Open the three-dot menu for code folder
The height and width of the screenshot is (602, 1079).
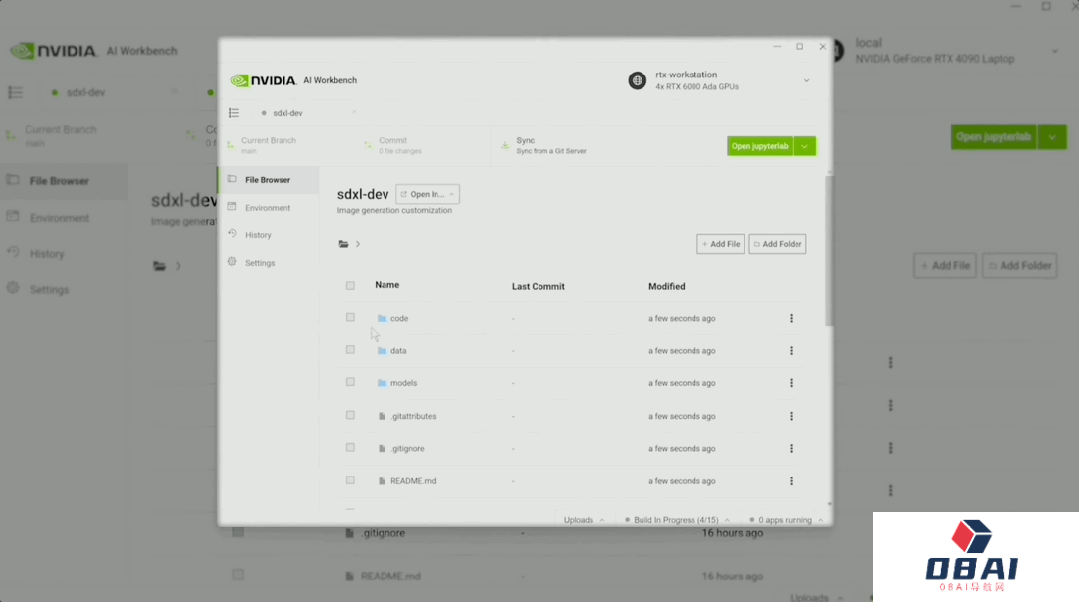[791, 318]
